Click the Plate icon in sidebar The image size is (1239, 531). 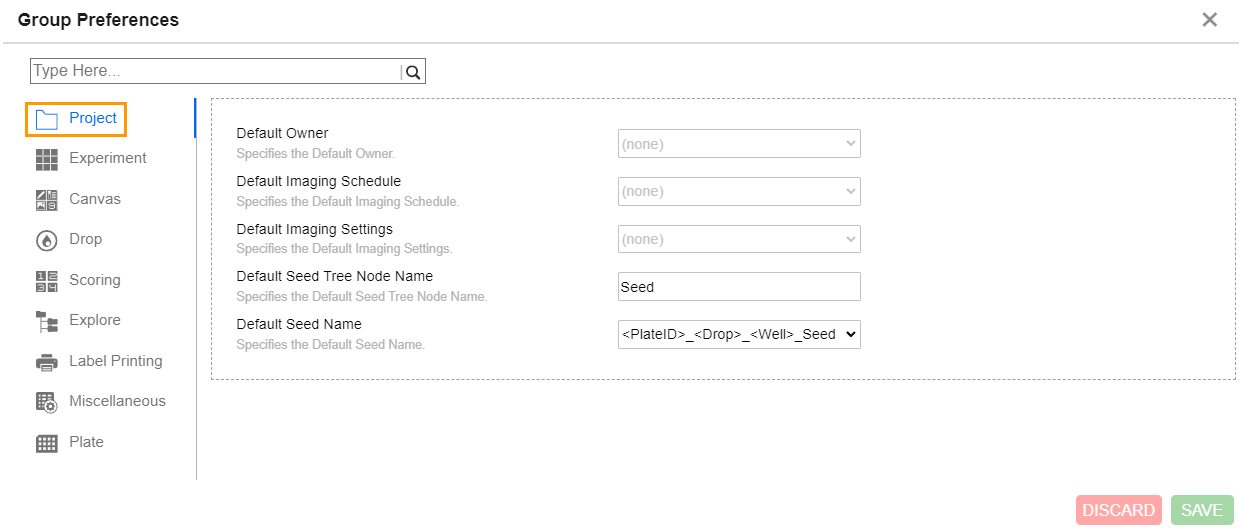[47, 443]
